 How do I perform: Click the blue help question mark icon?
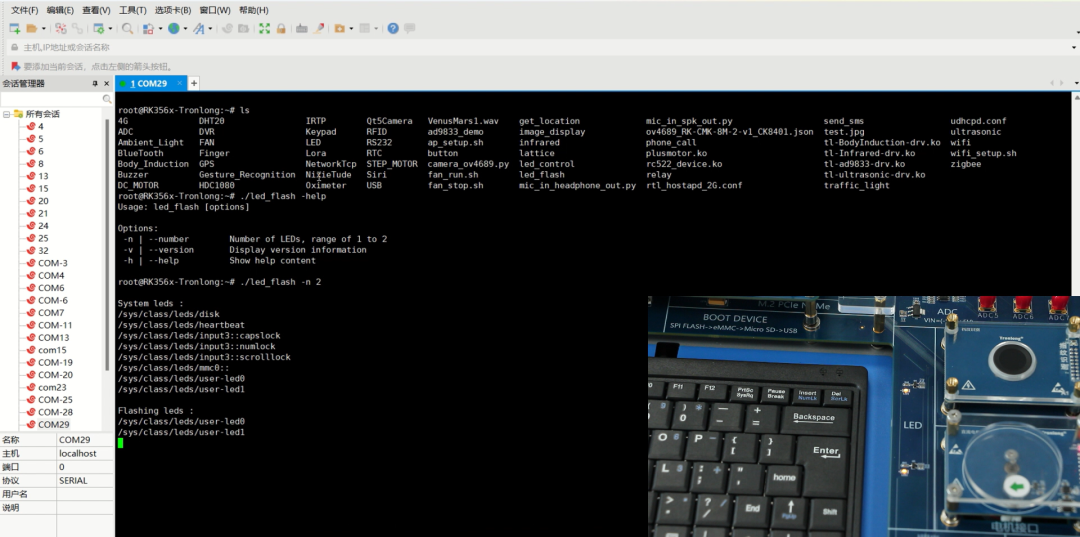pos(393,29)
